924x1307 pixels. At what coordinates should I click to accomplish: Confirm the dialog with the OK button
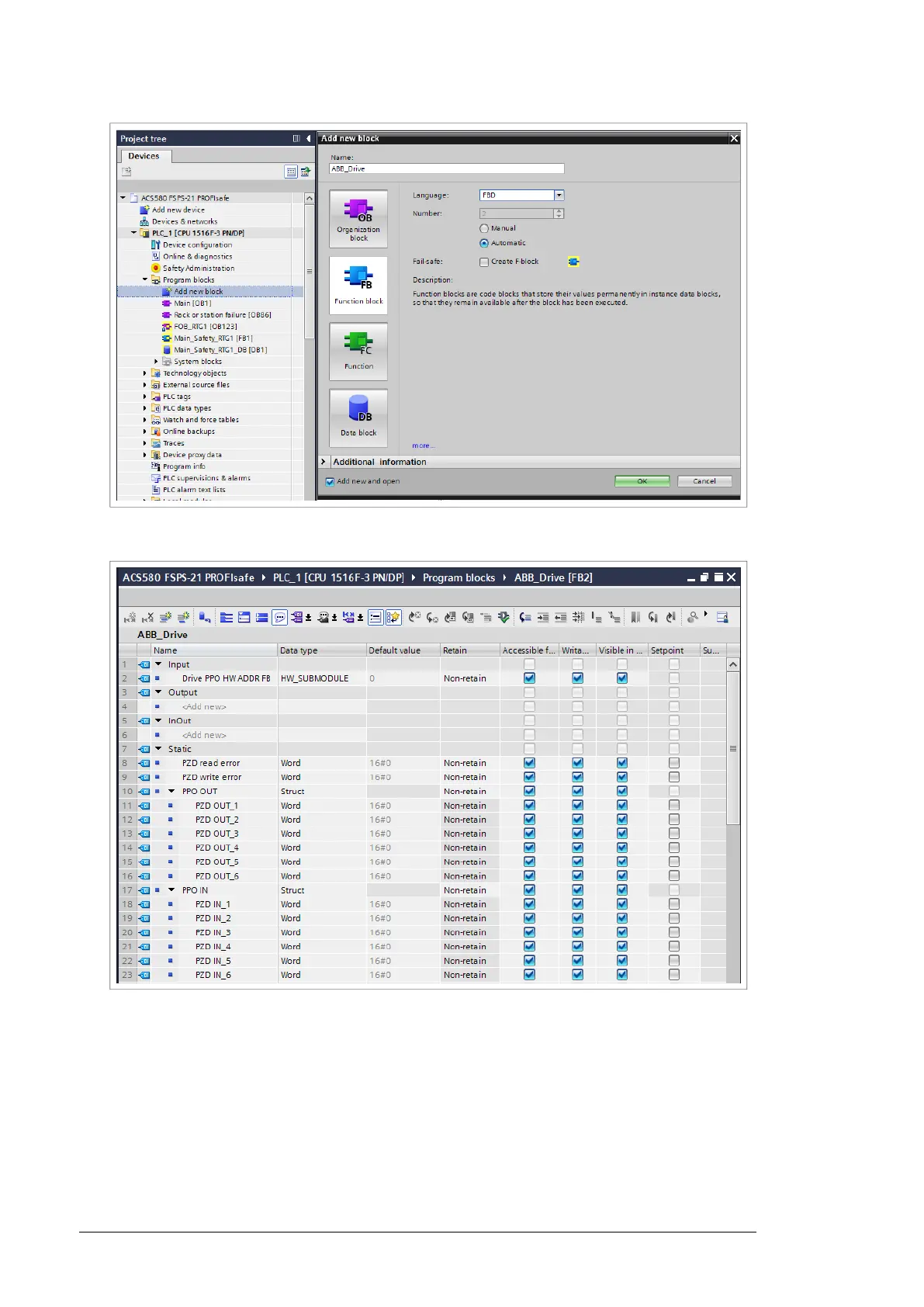(642, 481)
